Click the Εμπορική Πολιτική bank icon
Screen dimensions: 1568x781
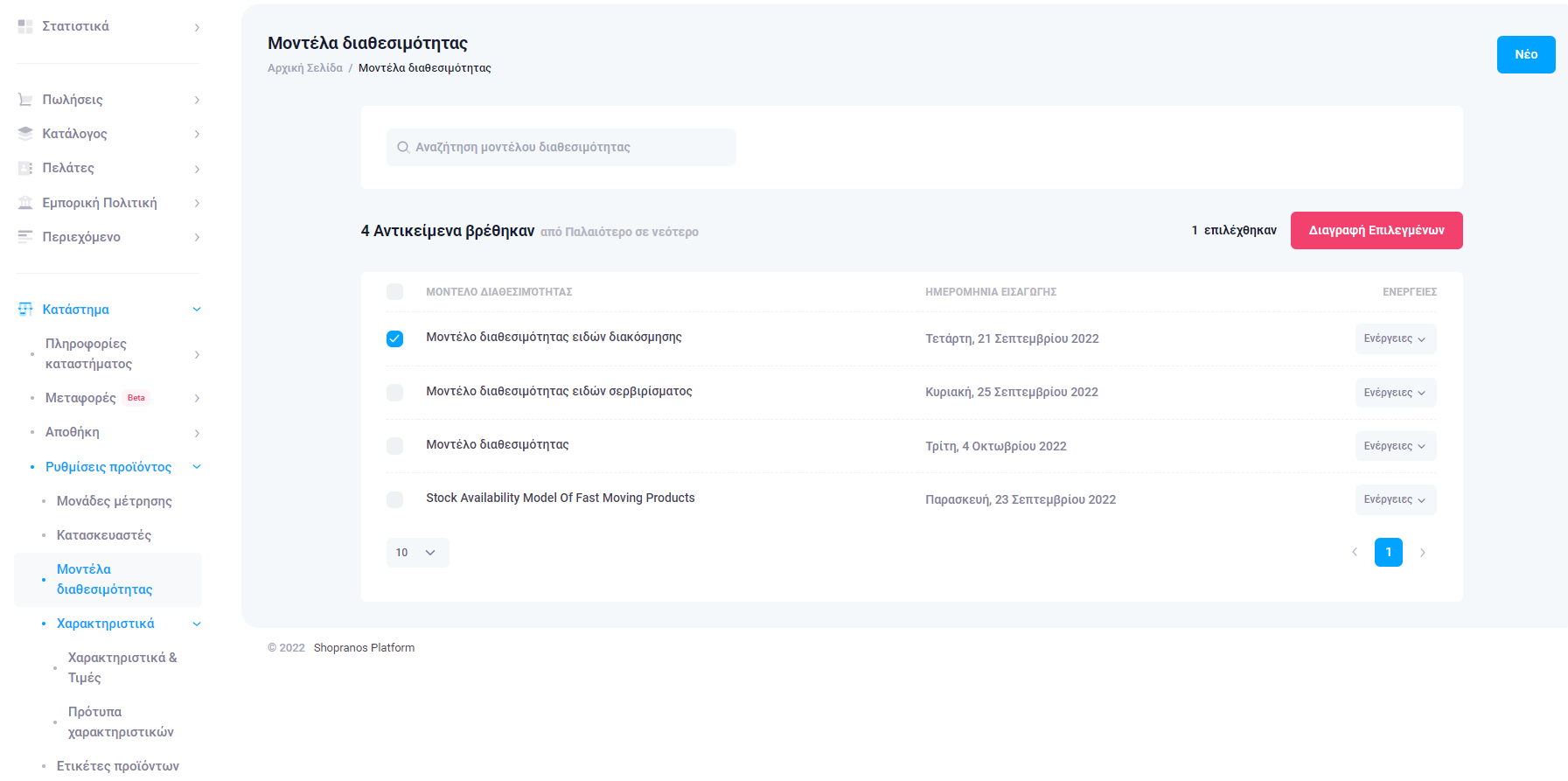(x=25, y=203)
